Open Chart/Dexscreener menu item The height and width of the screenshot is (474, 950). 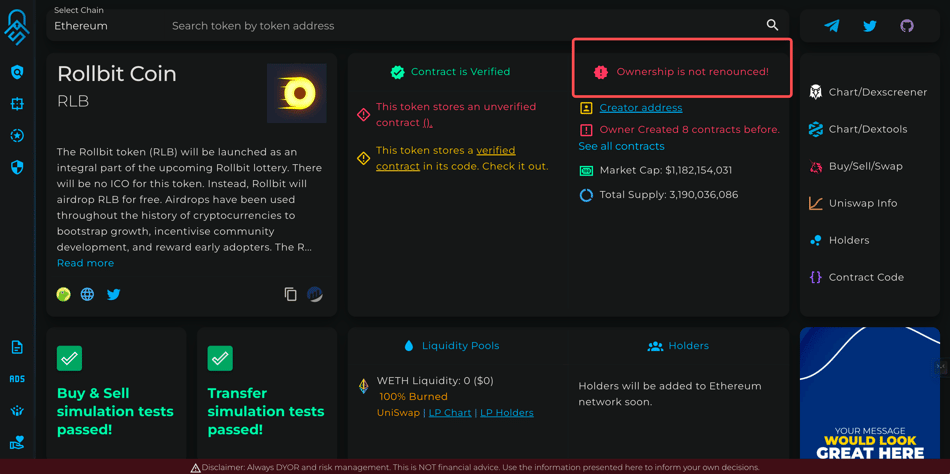(x=878, y=92)
